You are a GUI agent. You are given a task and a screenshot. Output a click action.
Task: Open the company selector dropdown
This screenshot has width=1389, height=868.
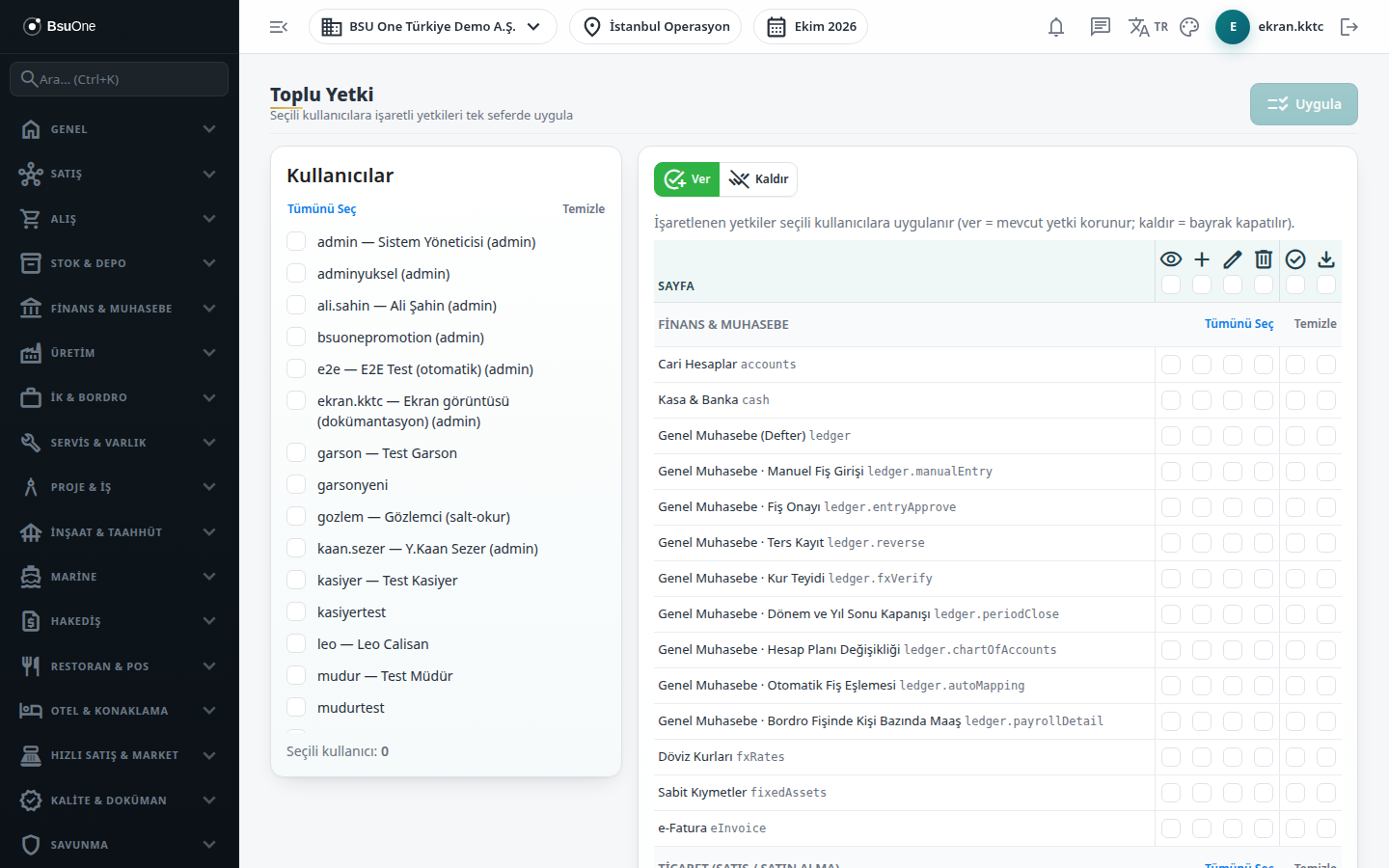(433, 27)
